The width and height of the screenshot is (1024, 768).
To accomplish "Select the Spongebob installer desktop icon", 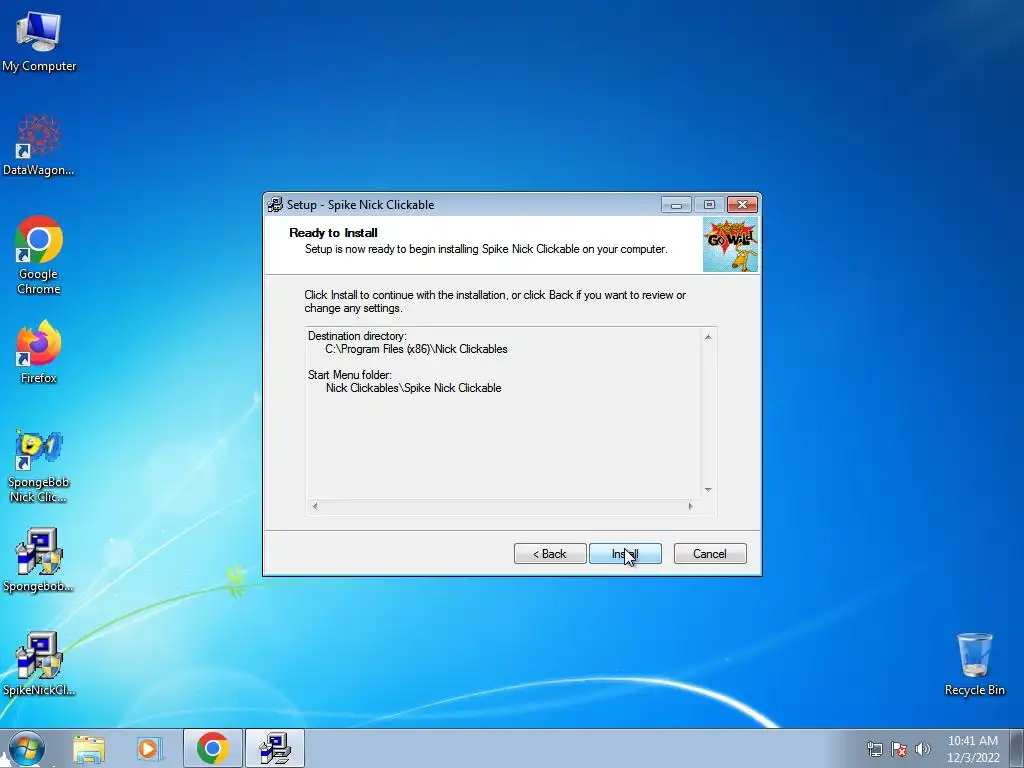I will (39, 560).
